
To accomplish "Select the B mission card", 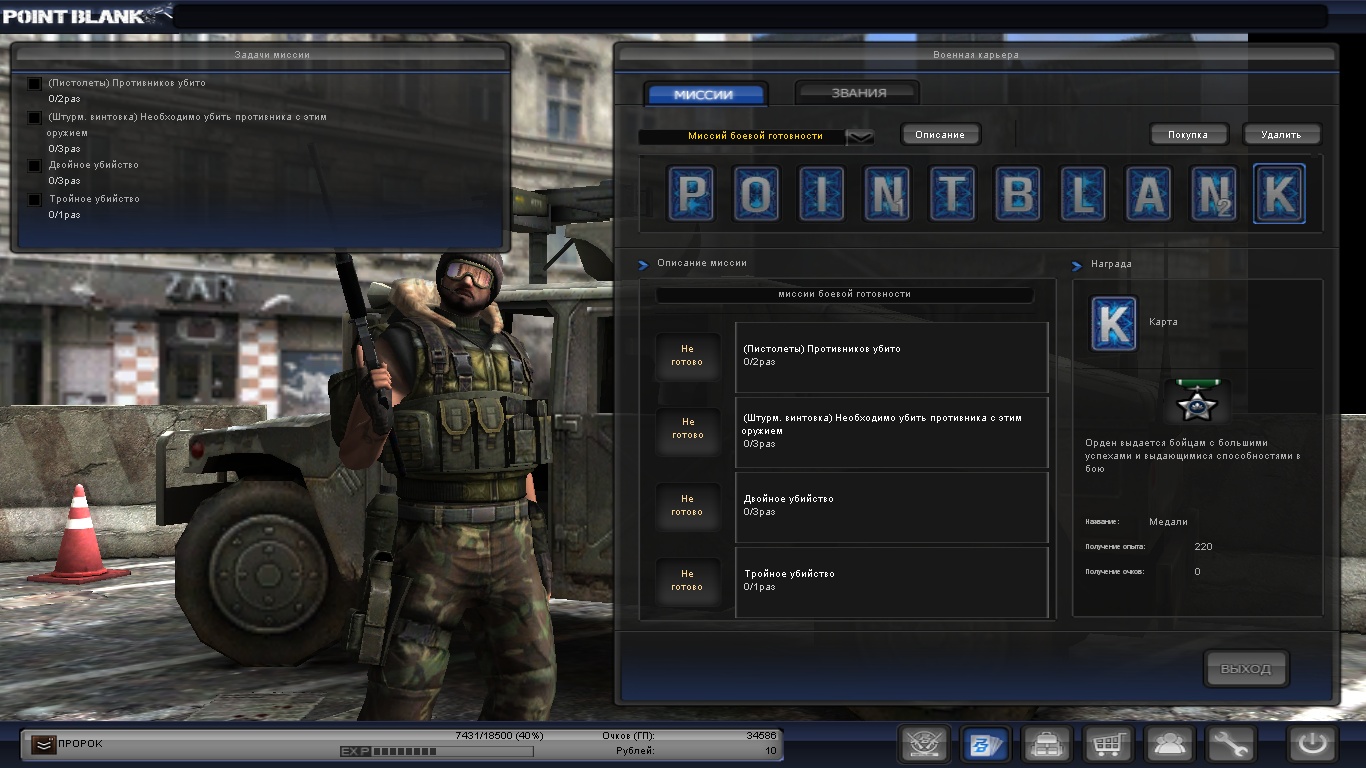I will 1018,193.
